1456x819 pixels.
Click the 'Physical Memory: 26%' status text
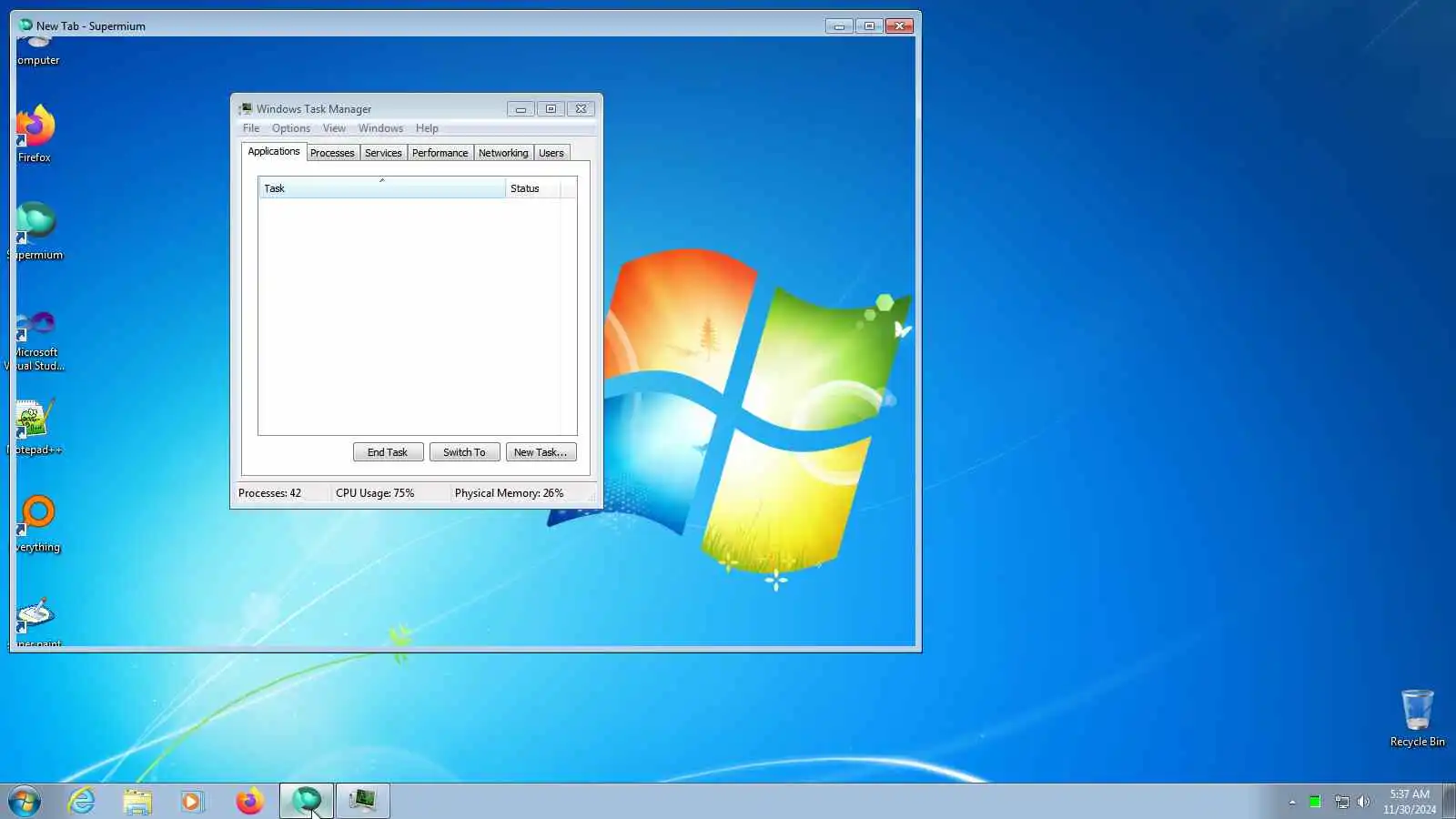click(509, 493)
